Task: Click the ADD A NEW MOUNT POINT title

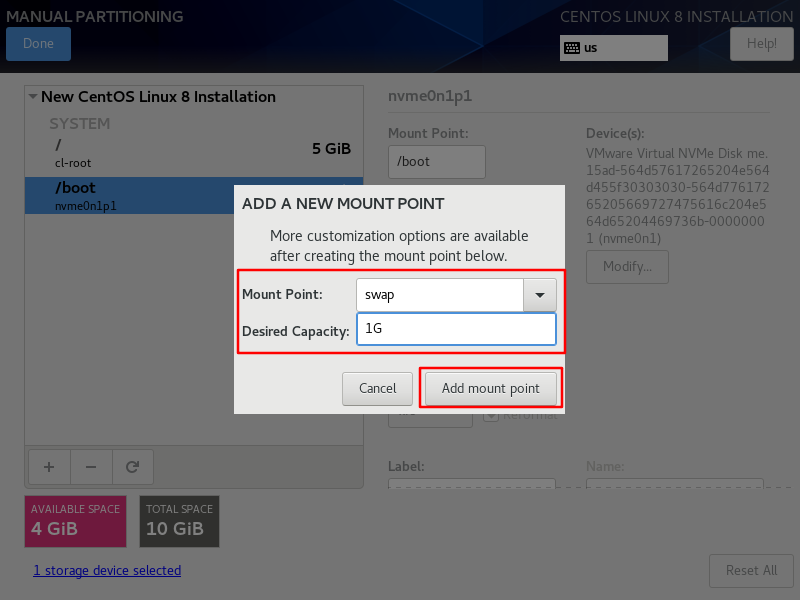Action: (343, 204)
